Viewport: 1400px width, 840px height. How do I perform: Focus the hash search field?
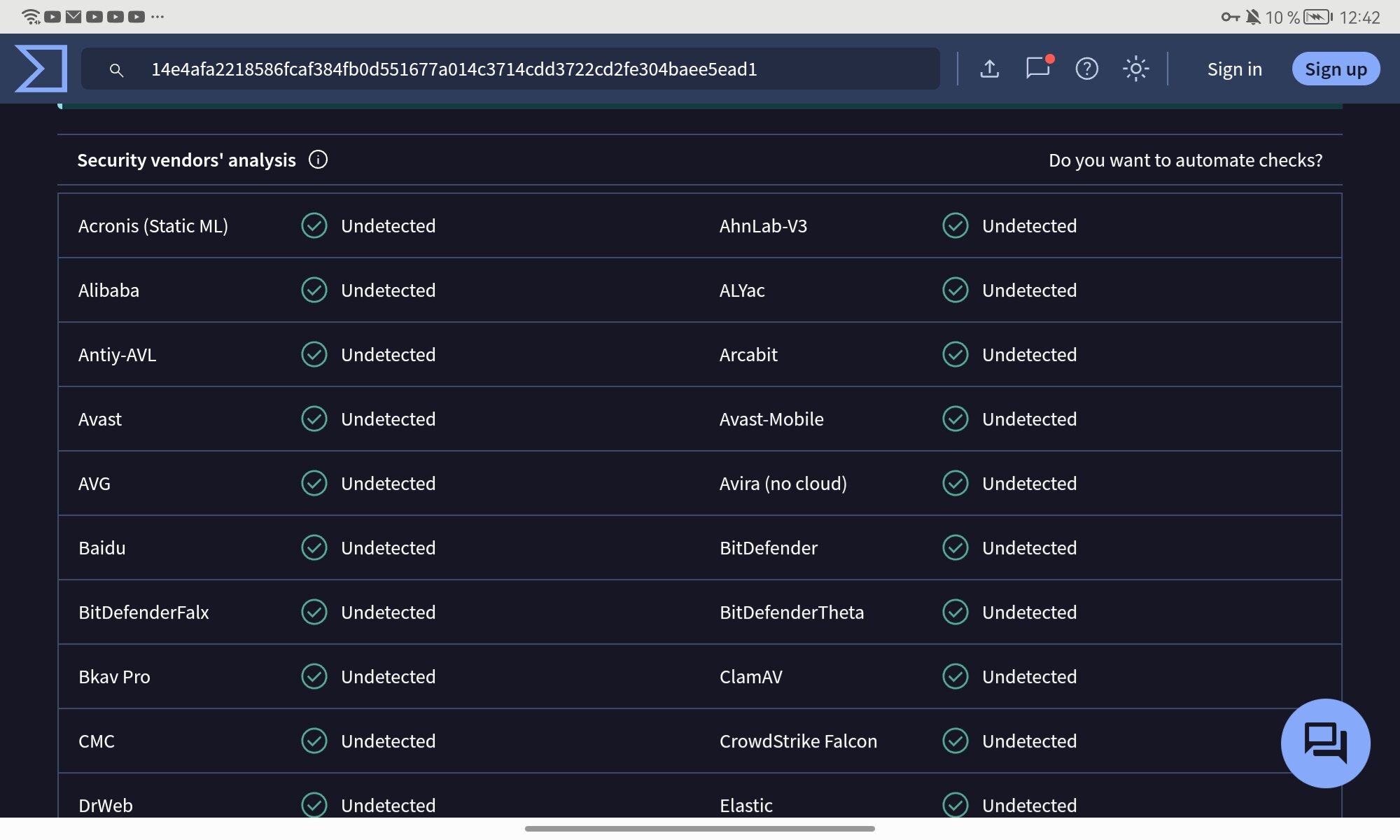click(x=510, y=69)
